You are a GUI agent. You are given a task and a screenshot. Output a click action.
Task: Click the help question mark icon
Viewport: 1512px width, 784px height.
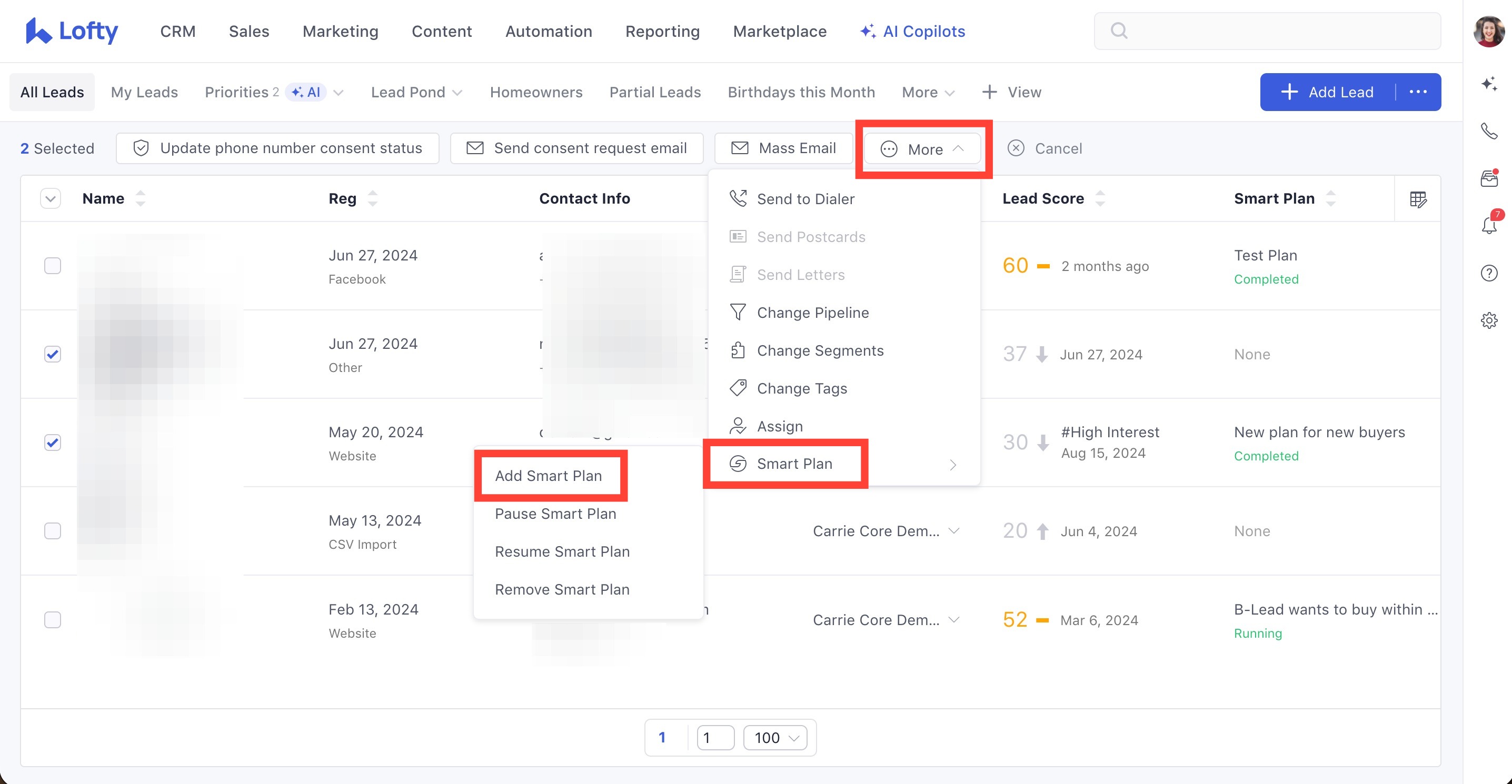coord(1488,273)
